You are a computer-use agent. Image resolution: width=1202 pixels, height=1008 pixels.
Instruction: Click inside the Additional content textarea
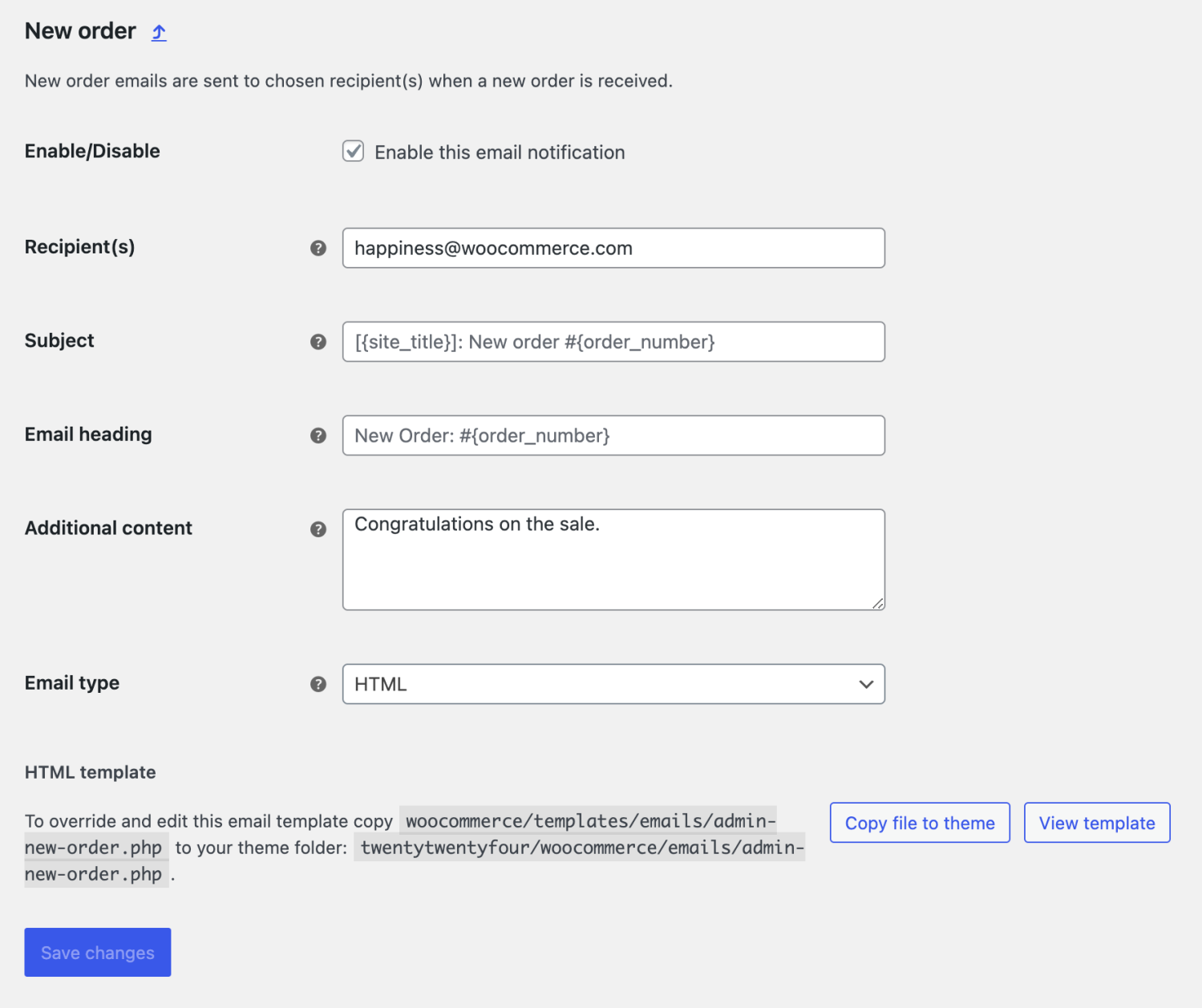coord(613,560)
